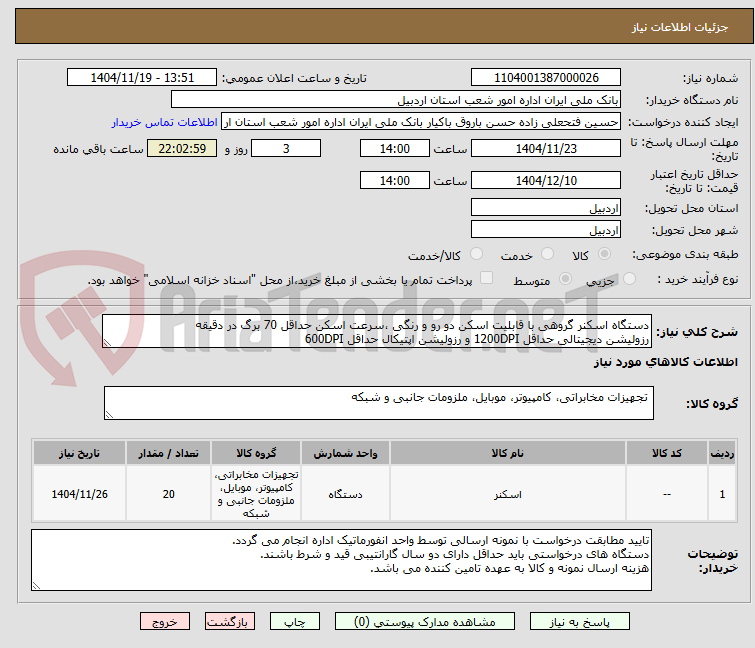755x648 pixels.
Task: Click the شماره نیاز number field
Action: (x=546, y=78)
